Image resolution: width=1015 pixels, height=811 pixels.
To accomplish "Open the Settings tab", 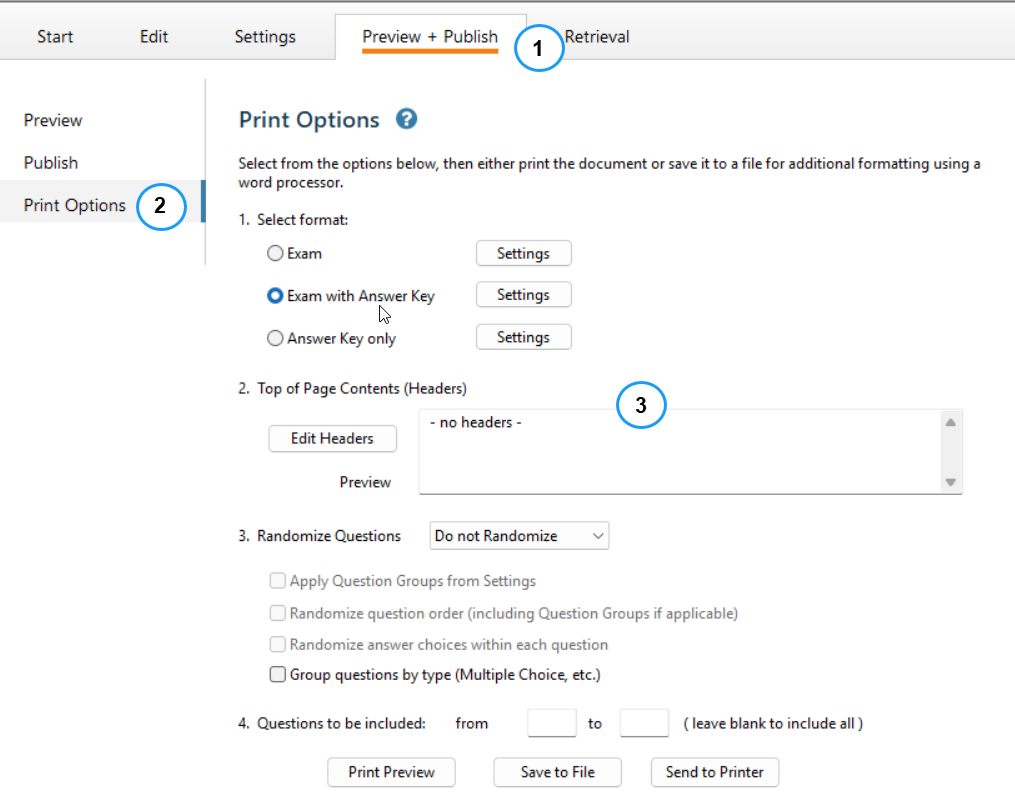I will click(x=264, y=36).
